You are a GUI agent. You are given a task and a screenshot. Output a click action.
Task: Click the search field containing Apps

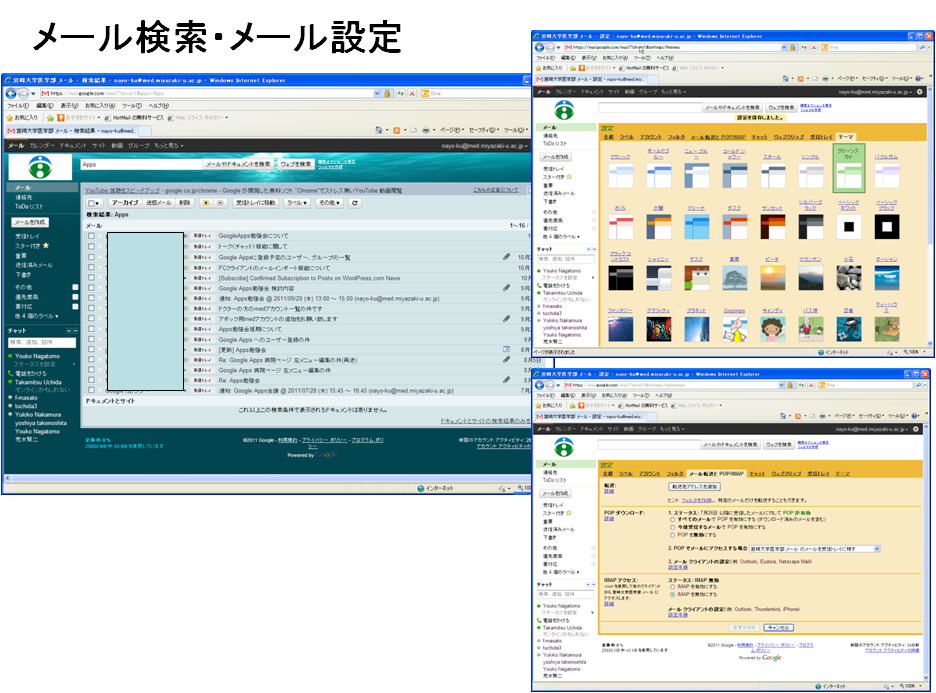click(x=140, y=164)
